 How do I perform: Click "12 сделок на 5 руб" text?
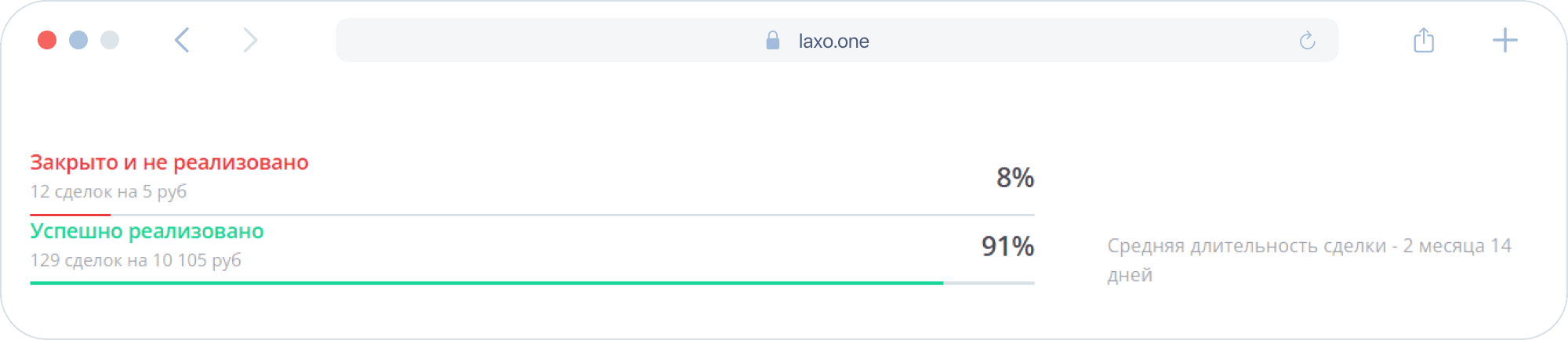108,192
